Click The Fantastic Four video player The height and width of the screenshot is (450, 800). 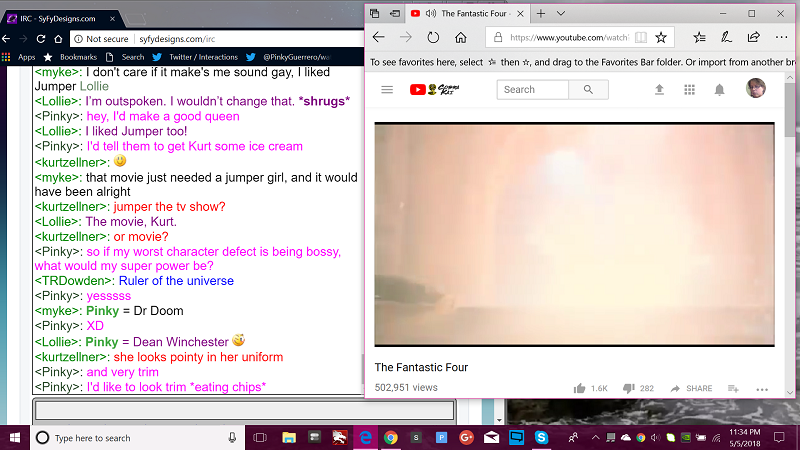coord(574,234)
